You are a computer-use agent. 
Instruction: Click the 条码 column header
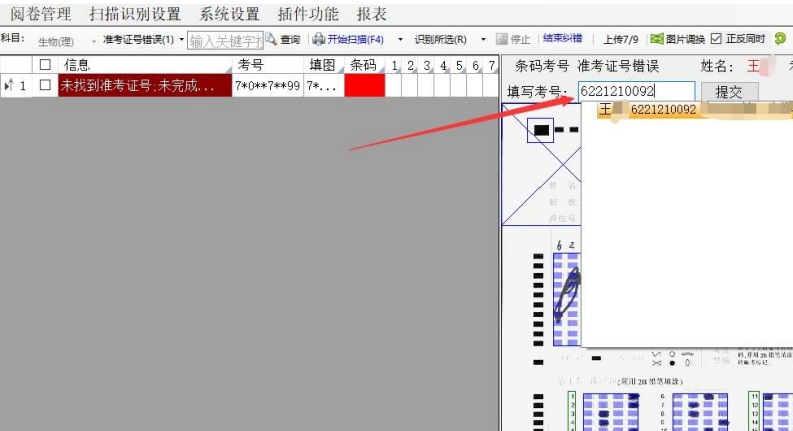point(365,65)
